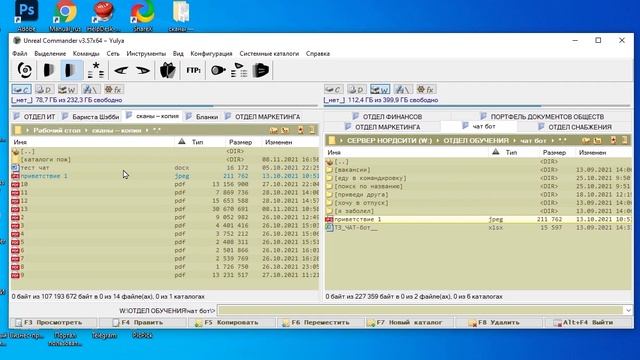
Task: Click the swirl refresh icon in toolbar
Action: 25,70
